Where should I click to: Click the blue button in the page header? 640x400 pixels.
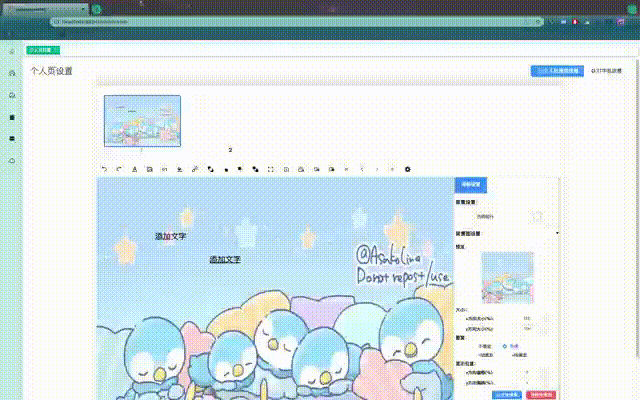557,71
